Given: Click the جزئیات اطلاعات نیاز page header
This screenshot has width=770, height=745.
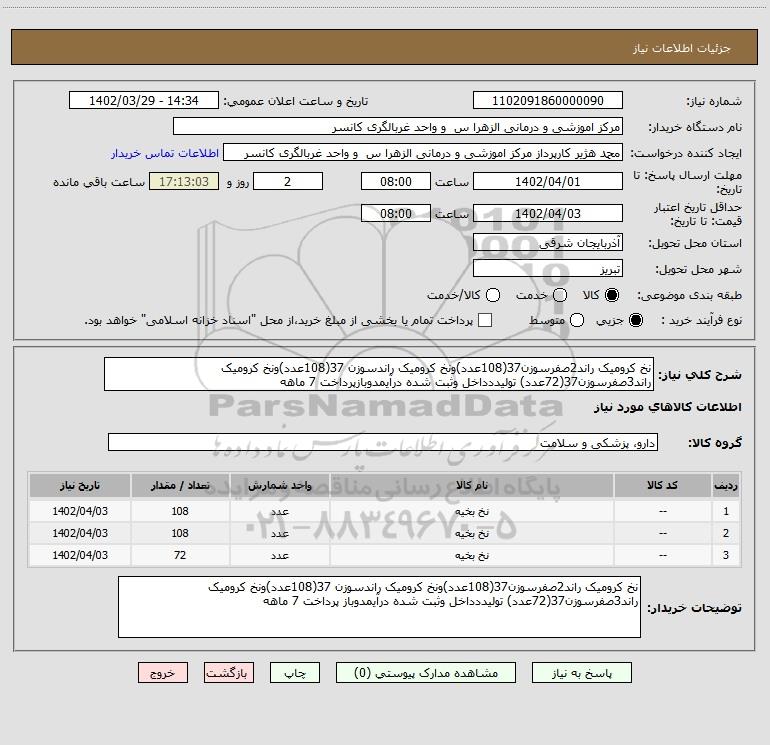Looking at the screenshot, I should tap(682, 48).
